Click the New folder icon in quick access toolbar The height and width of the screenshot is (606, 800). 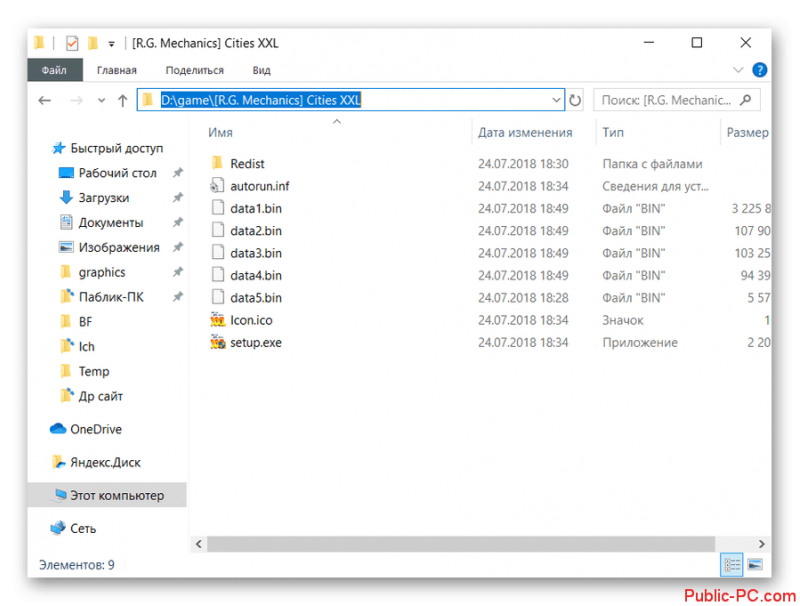click(x=93, y=43)
